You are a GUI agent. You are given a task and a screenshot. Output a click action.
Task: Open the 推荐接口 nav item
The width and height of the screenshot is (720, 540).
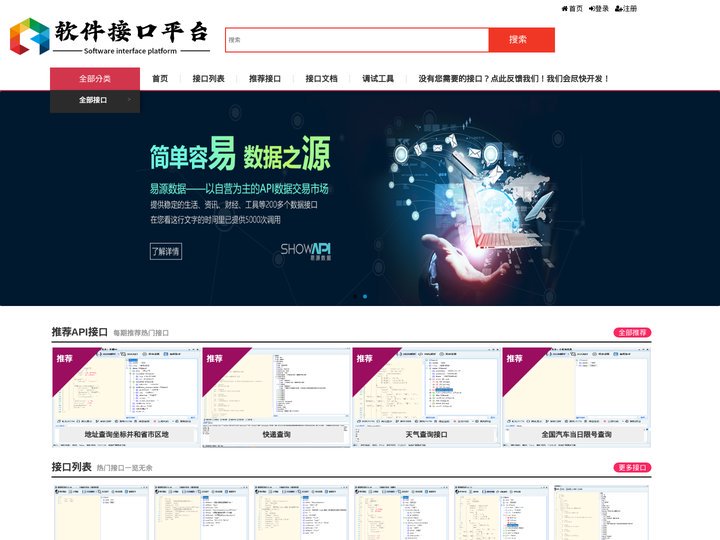(x=265, y=79)
